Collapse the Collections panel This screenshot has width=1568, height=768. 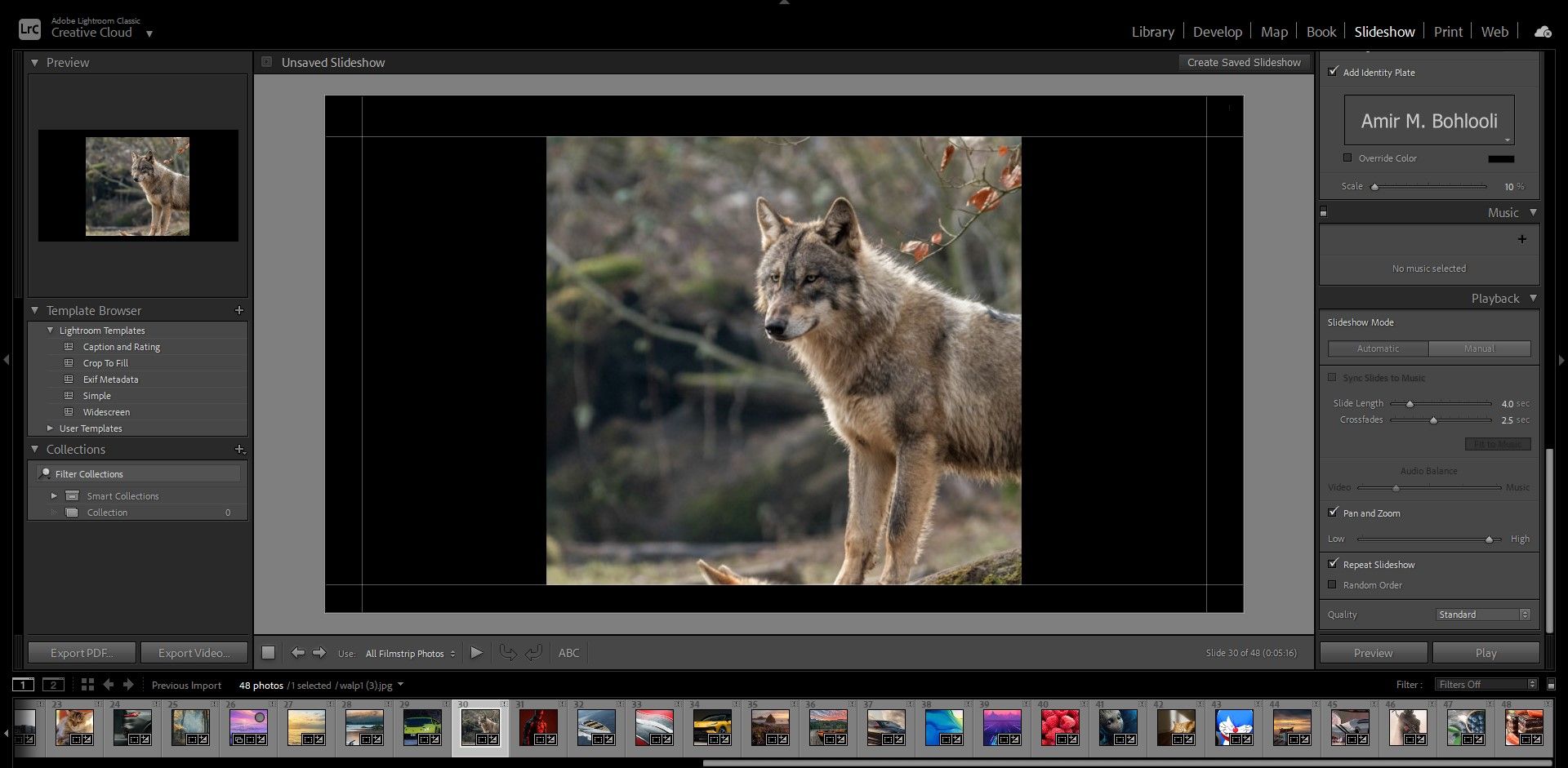(34, 449)
